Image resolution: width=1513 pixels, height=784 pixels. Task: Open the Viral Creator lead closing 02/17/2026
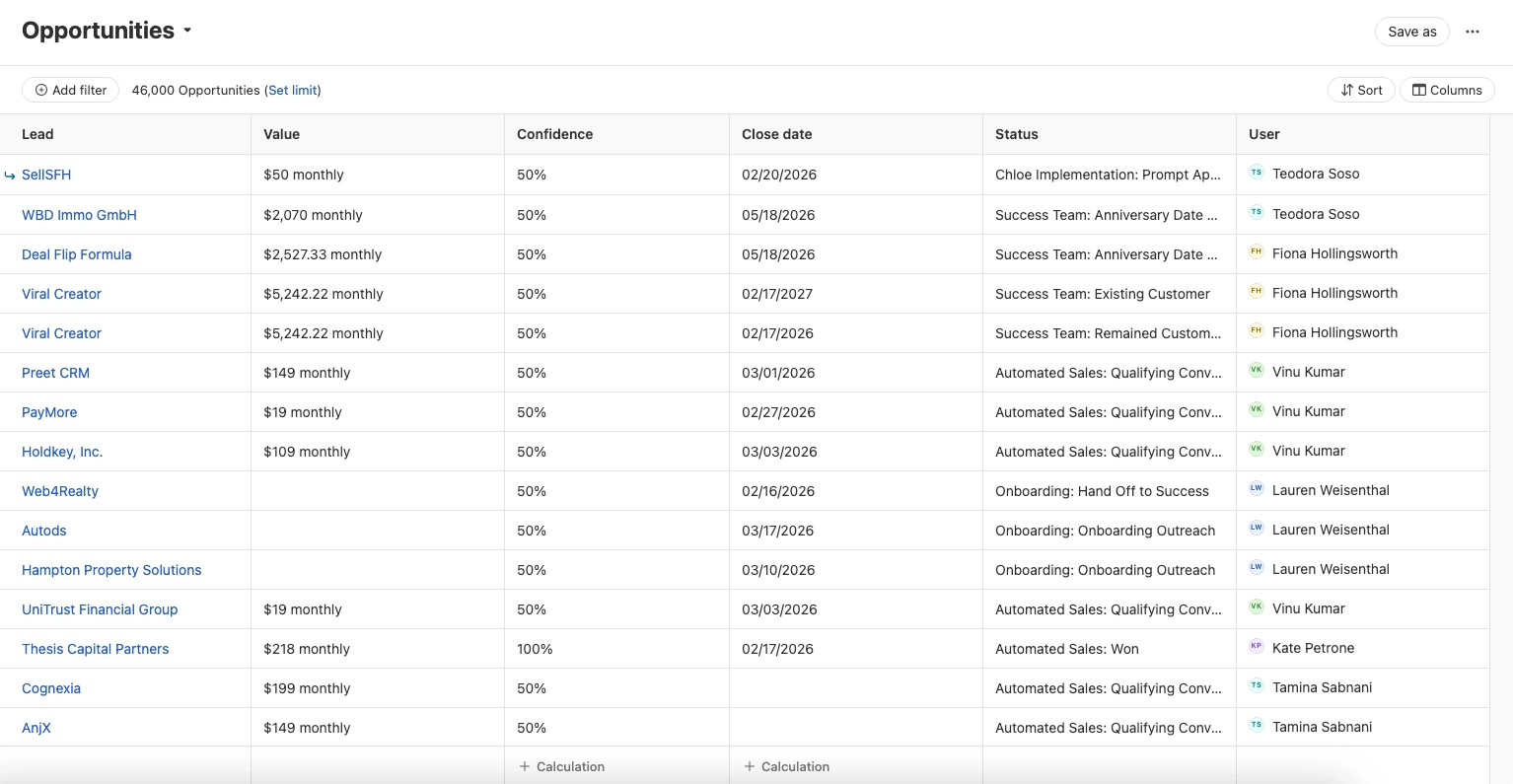(61, 333)
